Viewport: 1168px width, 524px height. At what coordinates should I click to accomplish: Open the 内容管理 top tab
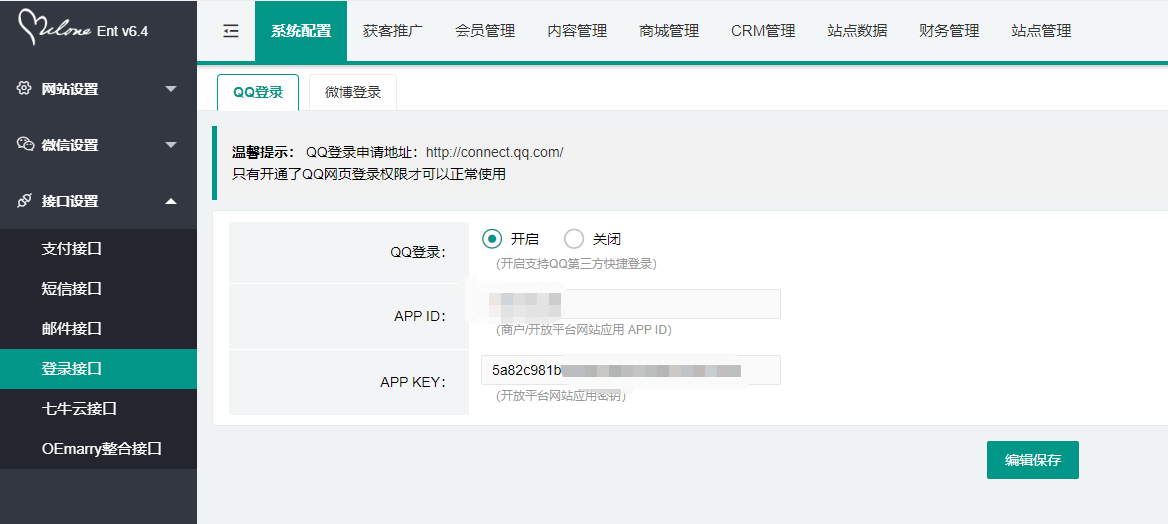[x=577, y=31]
